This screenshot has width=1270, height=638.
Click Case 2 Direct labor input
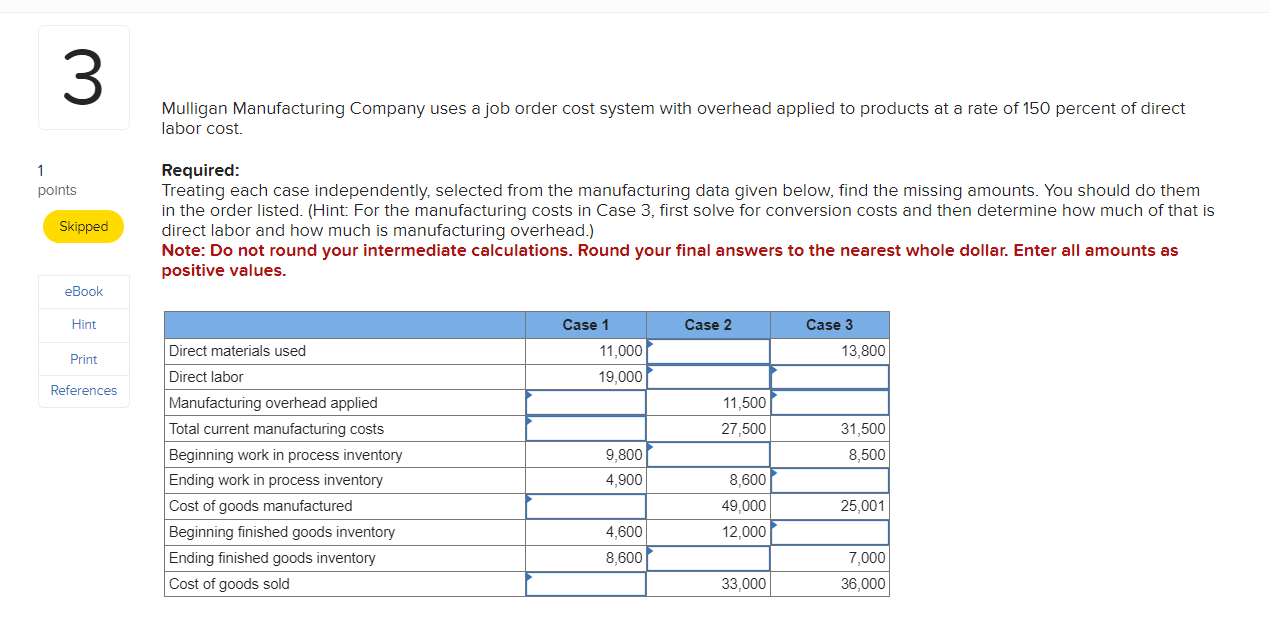click(709, 377)
